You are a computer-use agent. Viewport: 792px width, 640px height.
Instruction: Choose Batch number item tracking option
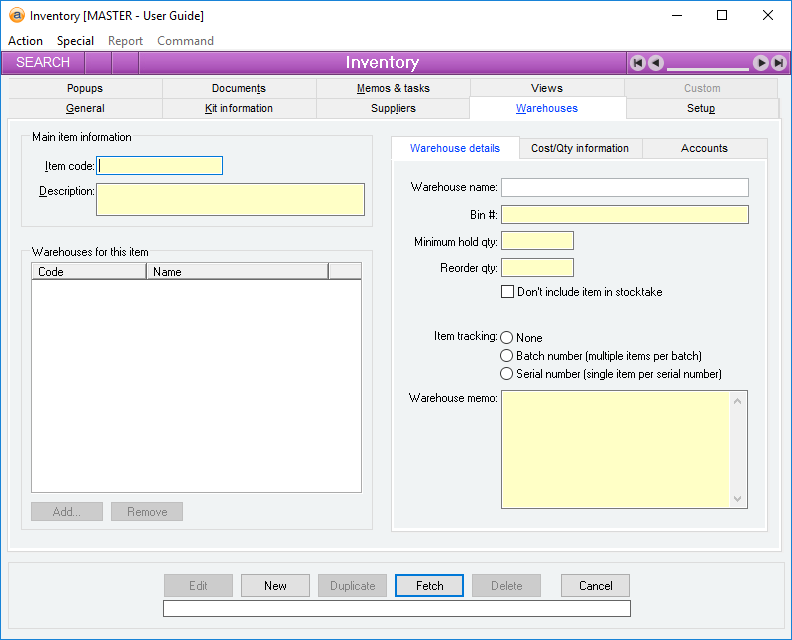pos(507,356)
